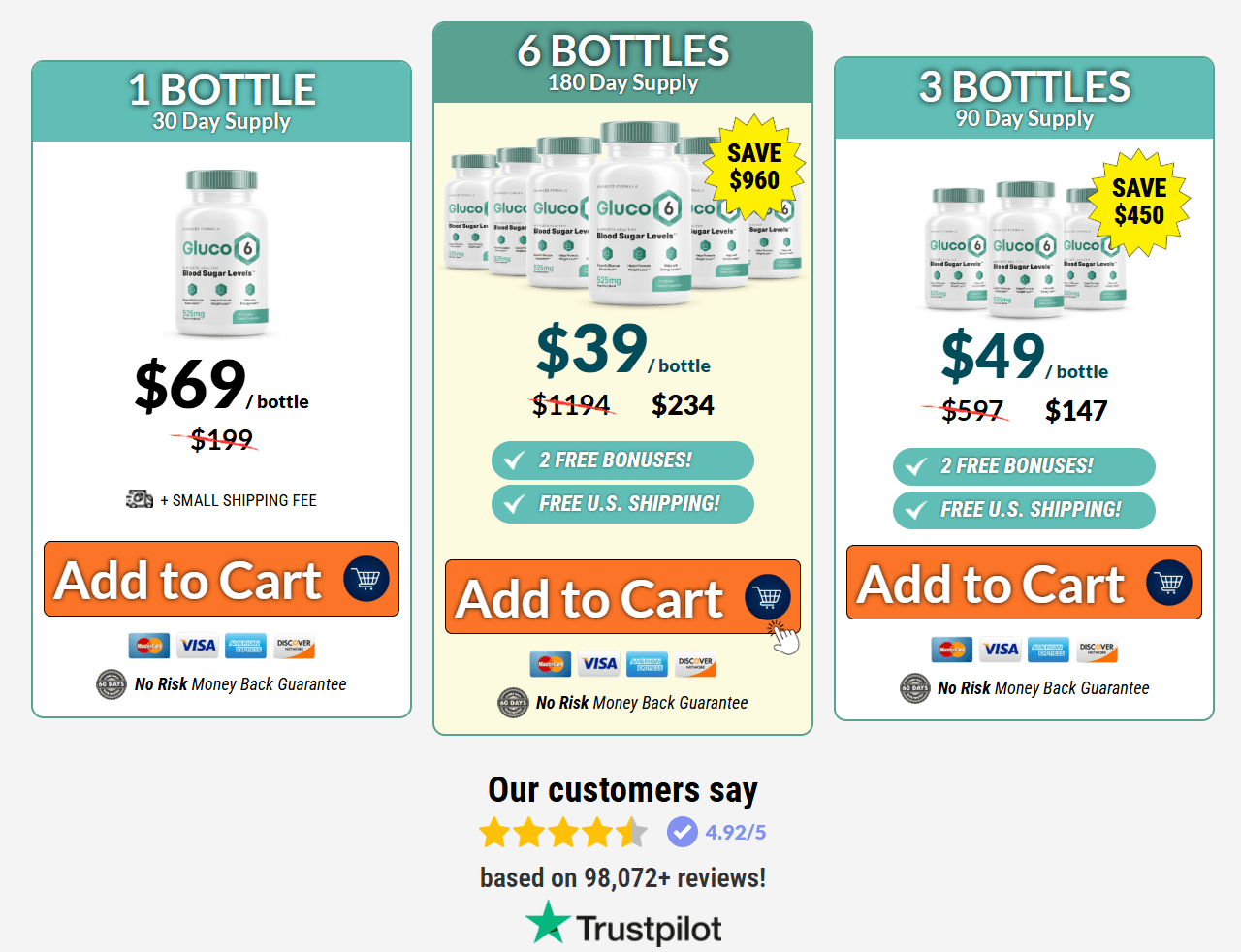Click the five-star rating row

[562, 832]
